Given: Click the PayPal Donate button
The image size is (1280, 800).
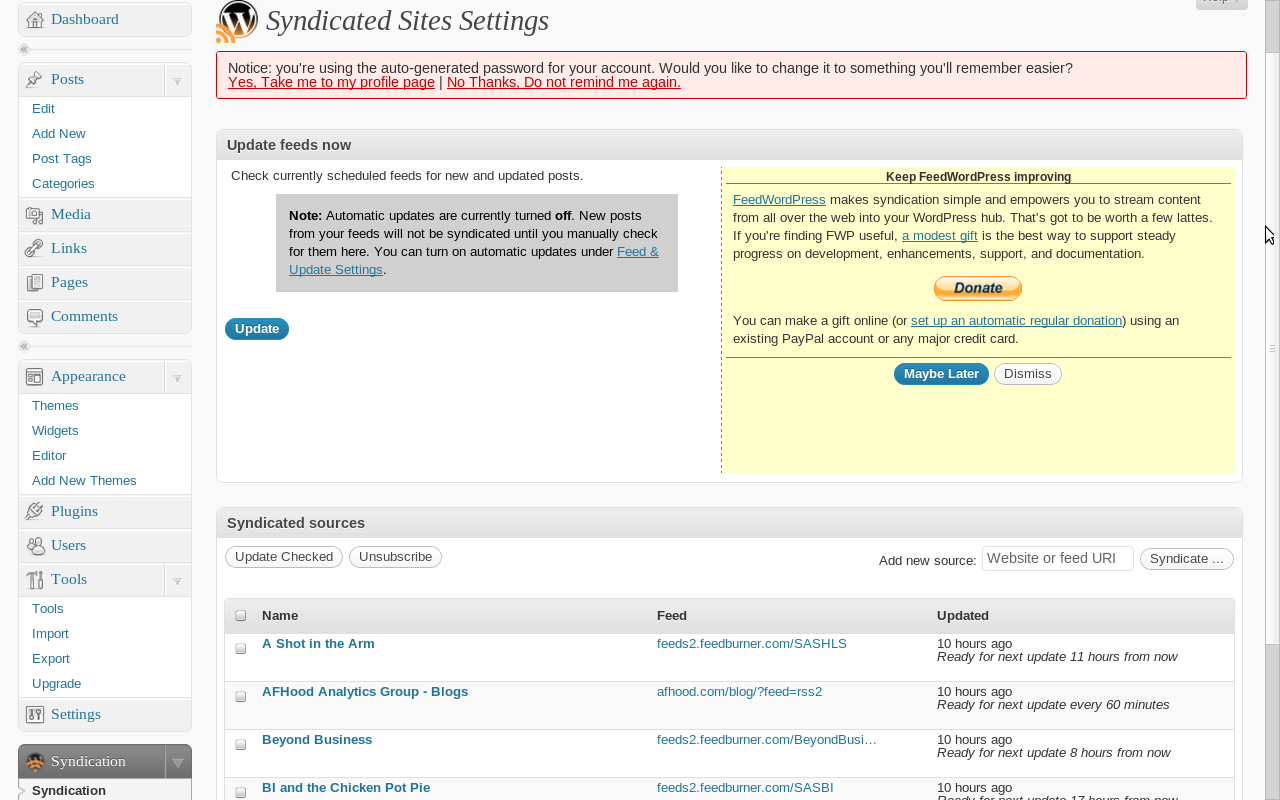Looking at the screenshot, I should click(977, 288).
